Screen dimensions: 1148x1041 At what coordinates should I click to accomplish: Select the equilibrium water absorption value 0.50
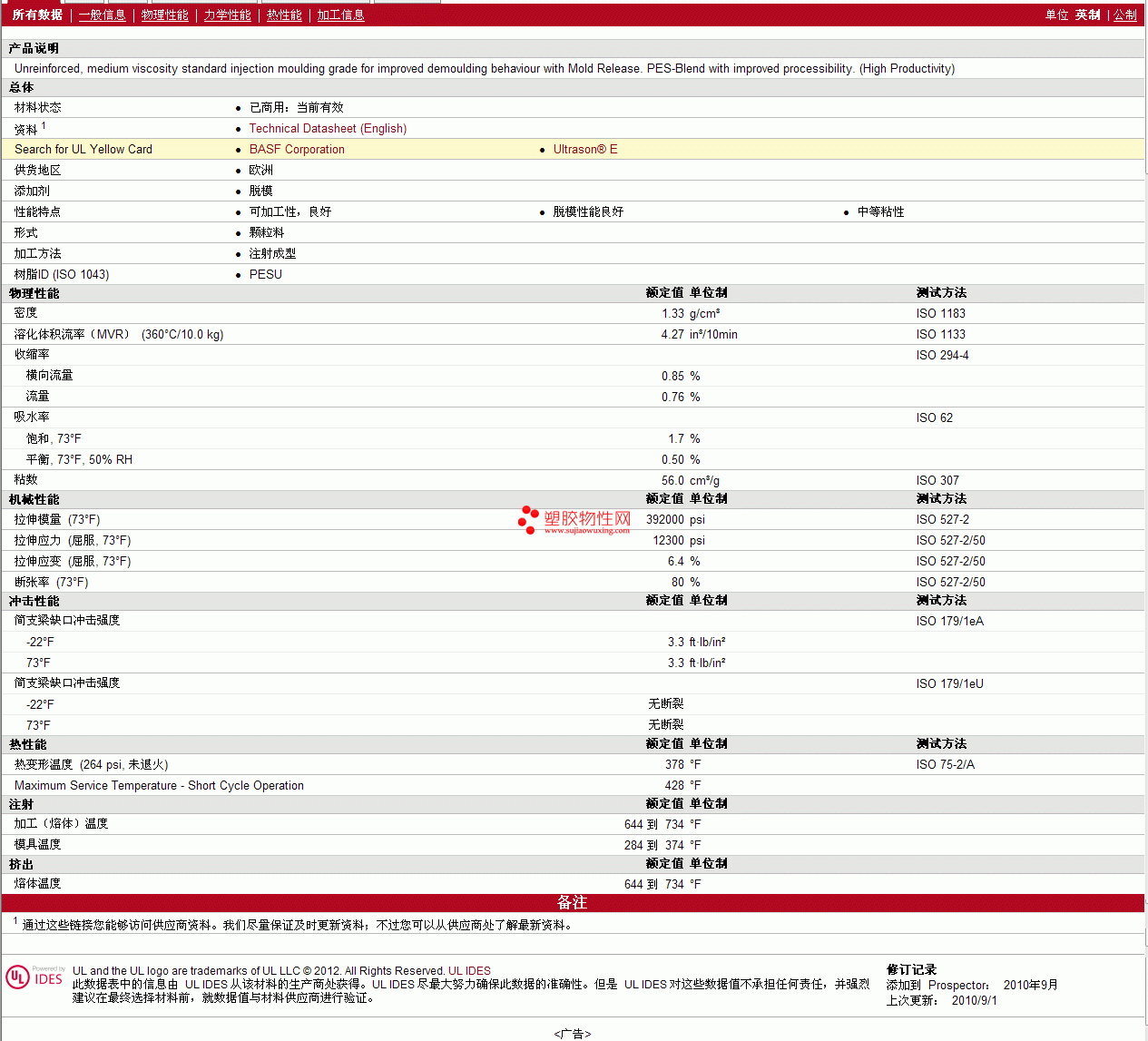672,460
